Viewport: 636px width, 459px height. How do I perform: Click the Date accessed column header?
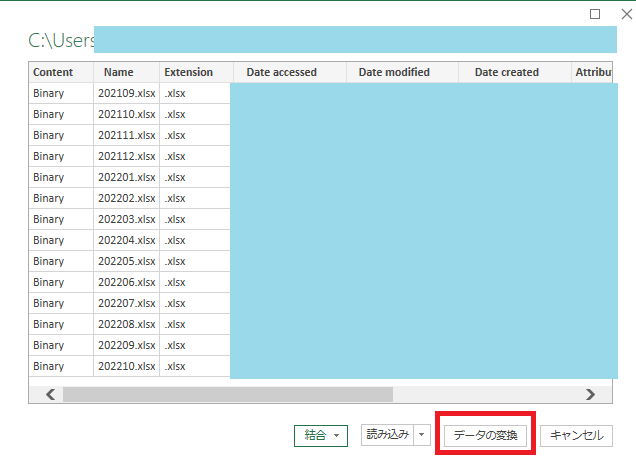point(290,72)
